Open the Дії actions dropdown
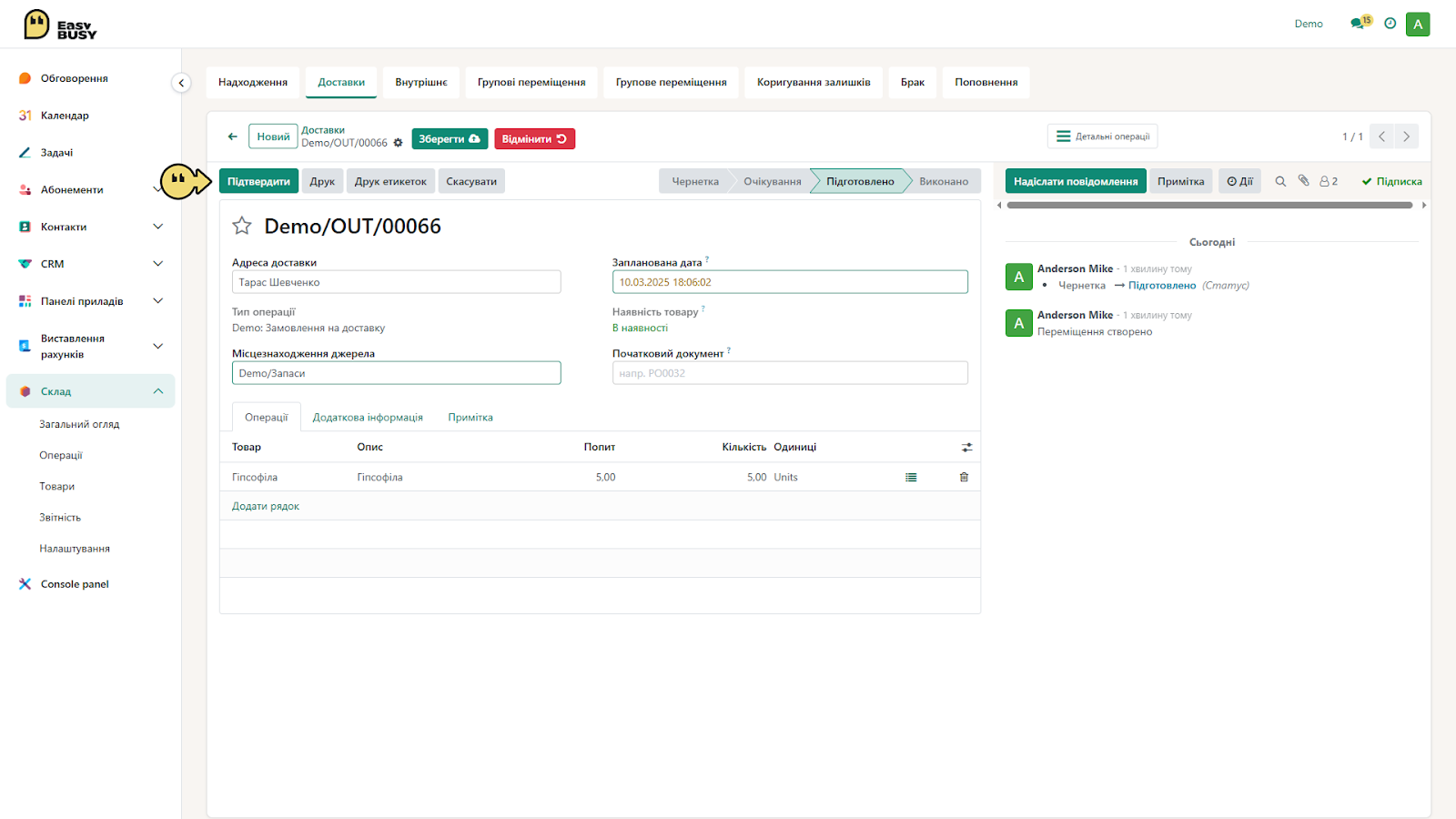Screen dimensions: 1456x819 (1239, 181)
